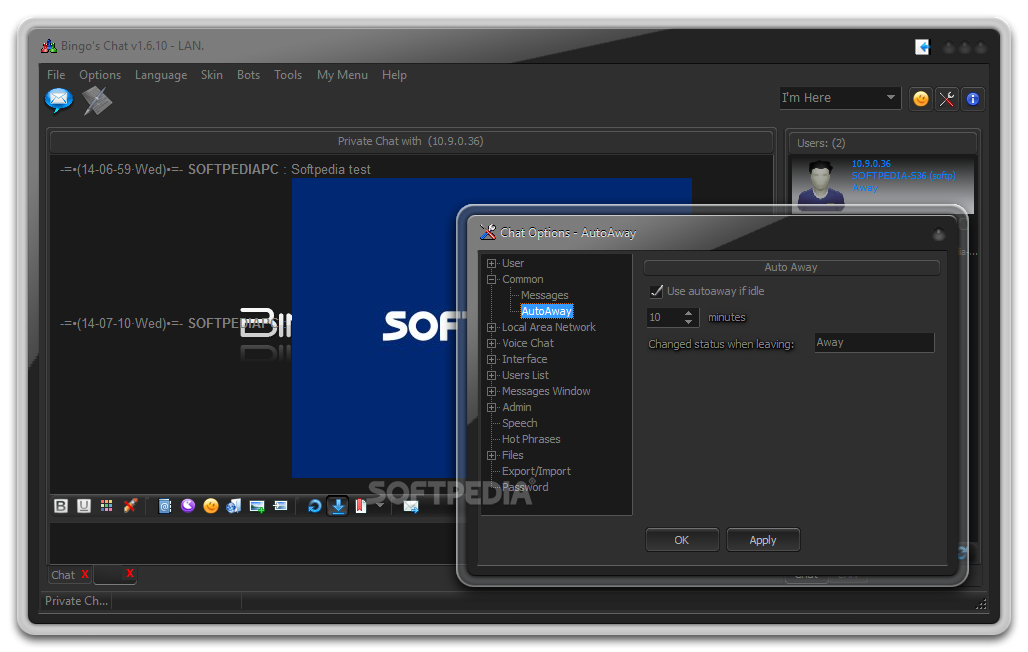This screenshot has width=1028, height=652.
Task: Click the smiley status icon near top right
Action: click(921, 99)
